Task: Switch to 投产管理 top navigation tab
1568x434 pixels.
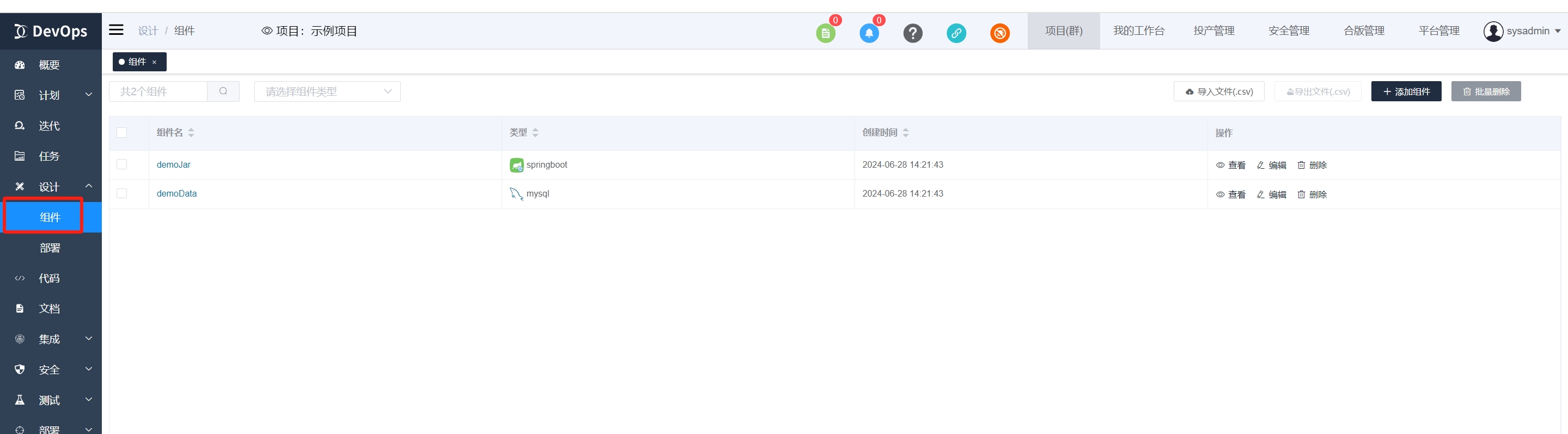Action: click(x=1214, y=31)
